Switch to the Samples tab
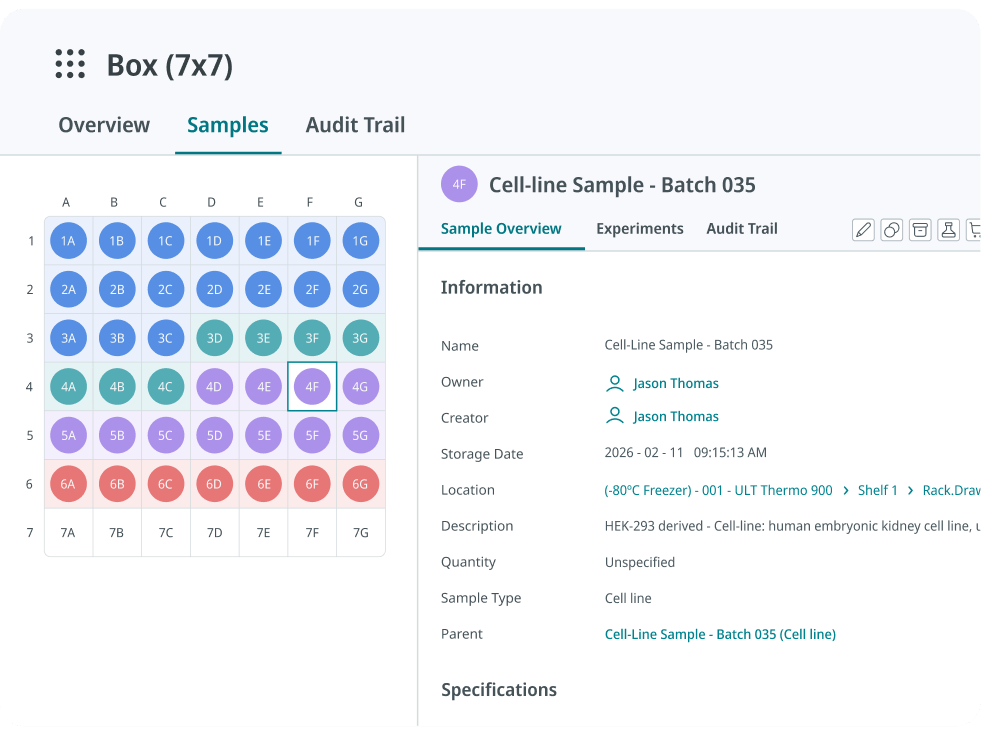This screenshot has height=735, width=981. click(228, 125)
